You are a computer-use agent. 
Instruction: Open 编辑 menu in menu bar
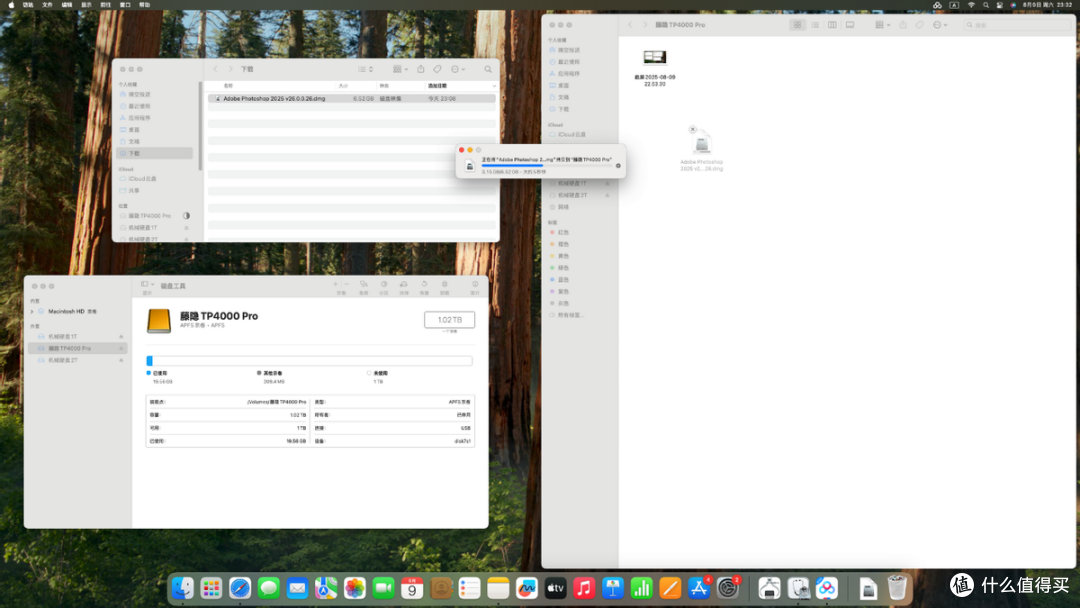(67, 5)
